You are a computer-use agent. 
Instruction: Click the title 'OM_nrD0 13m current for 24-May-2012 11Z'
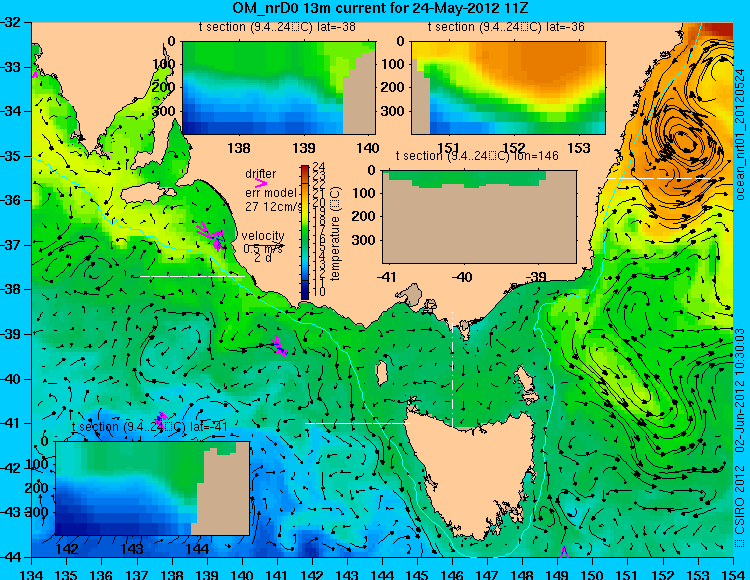point(380,8)
